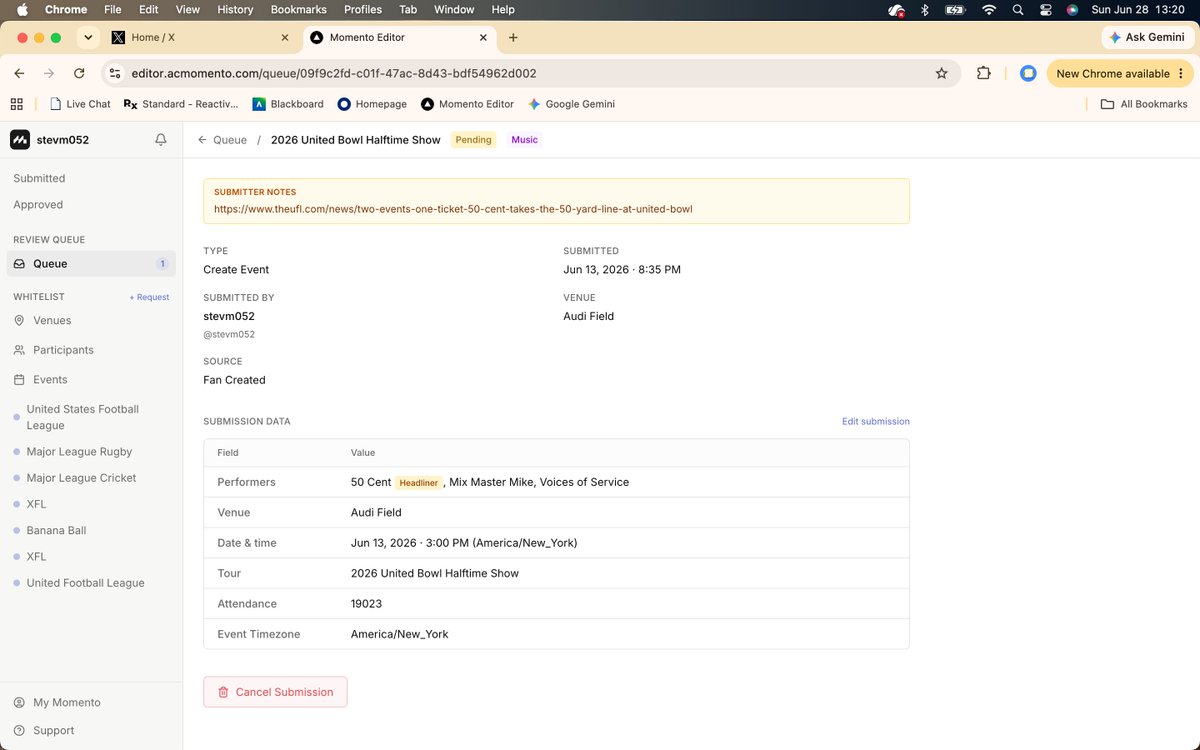Viewport: 1200px width, 750px height.
Task: Open the Edit menu
Action: pyautogui.click(x=149, y=9)
